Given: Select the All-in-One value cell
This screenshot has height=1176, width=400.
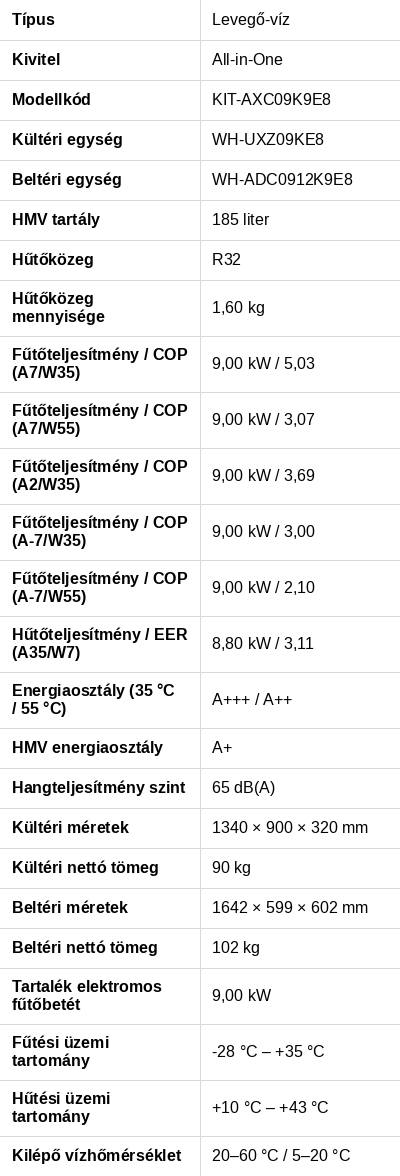Looking at the screenshot, I should 300,60.
